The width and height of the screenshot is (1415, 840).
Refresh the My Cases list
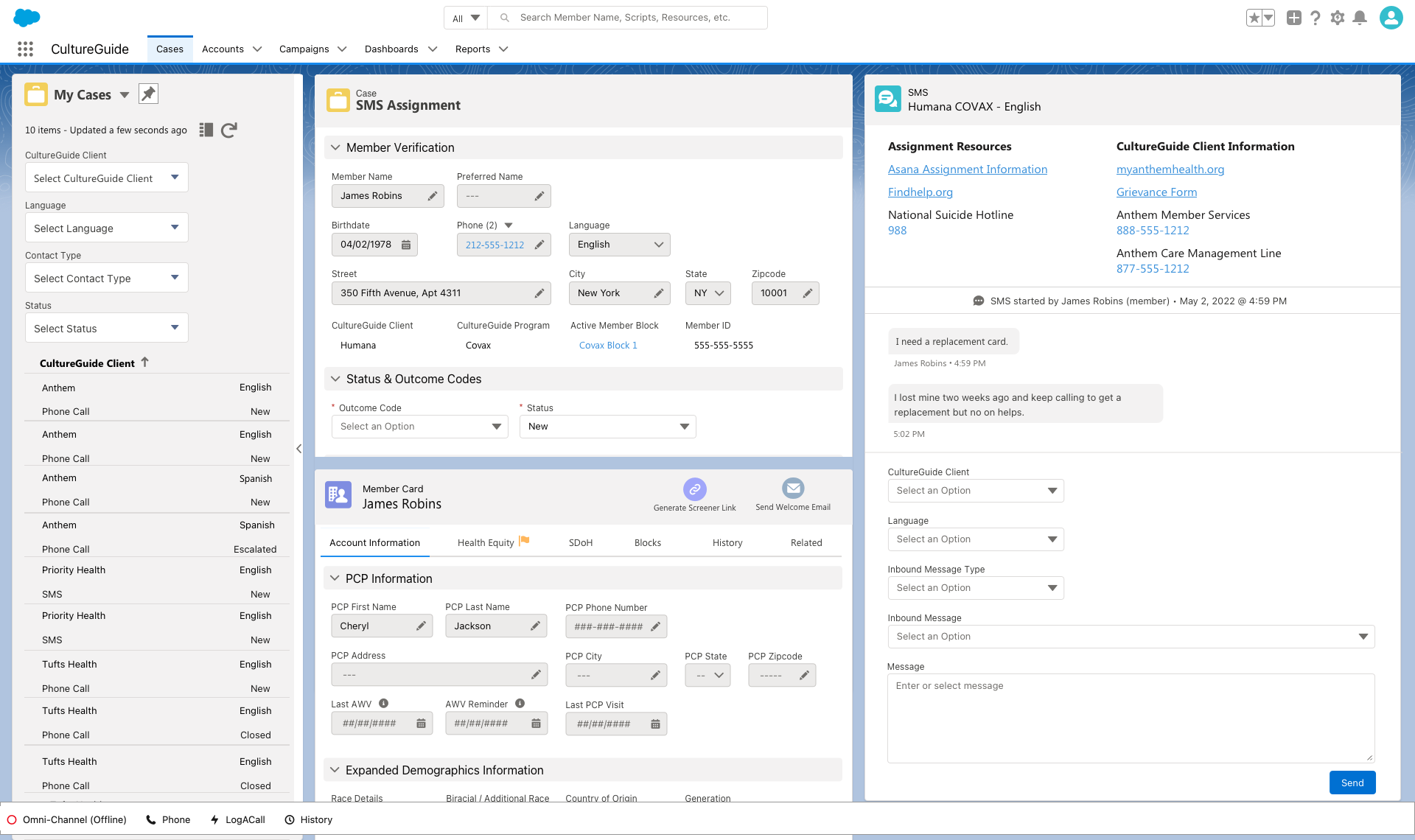pyautogui.click(x=229, y=130)
